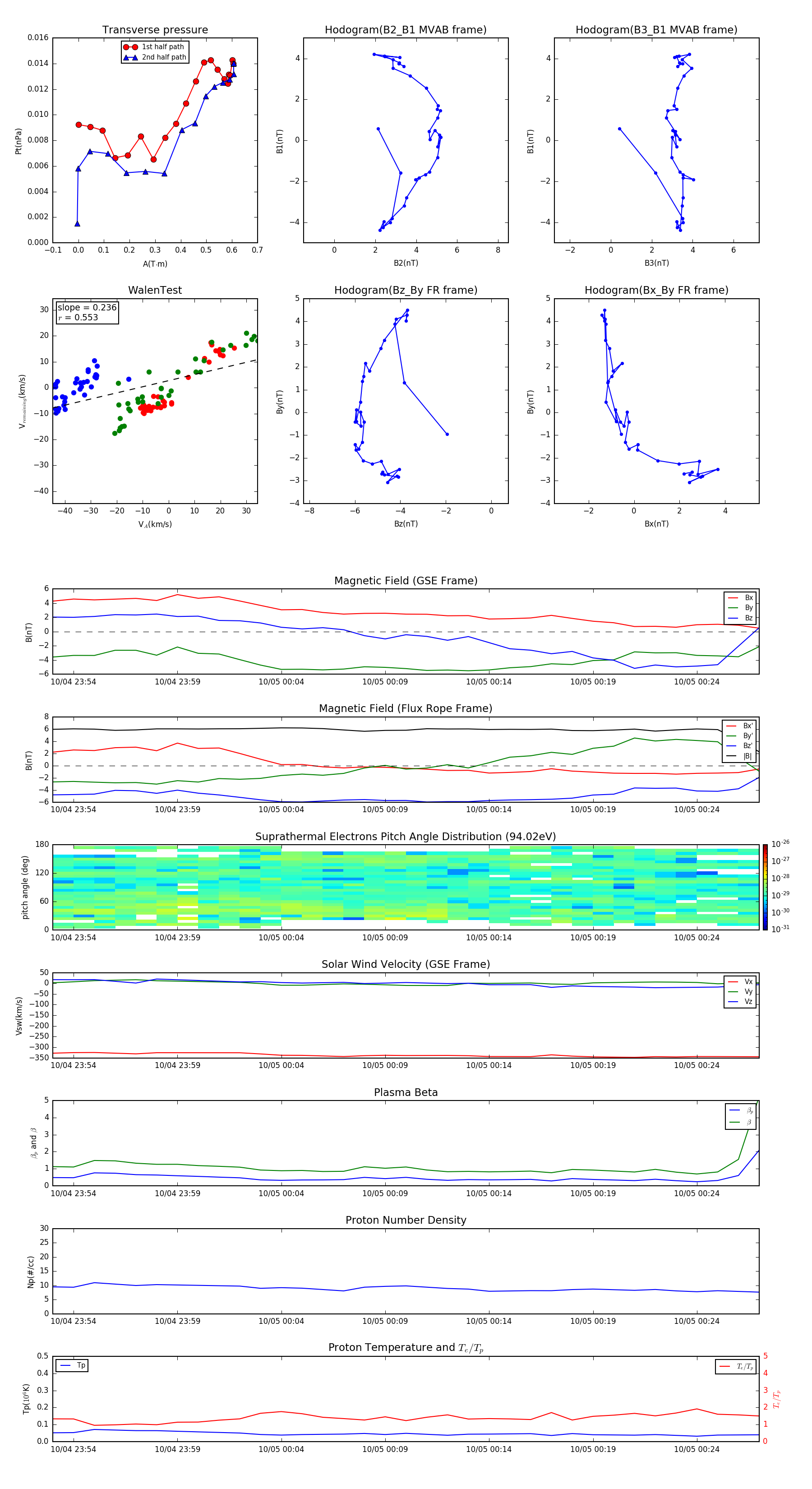The height and width of the screenshot is (1489, 812).
Task: Click the Magnetic Field (GSE Frame) title
Action: point(406,581)
